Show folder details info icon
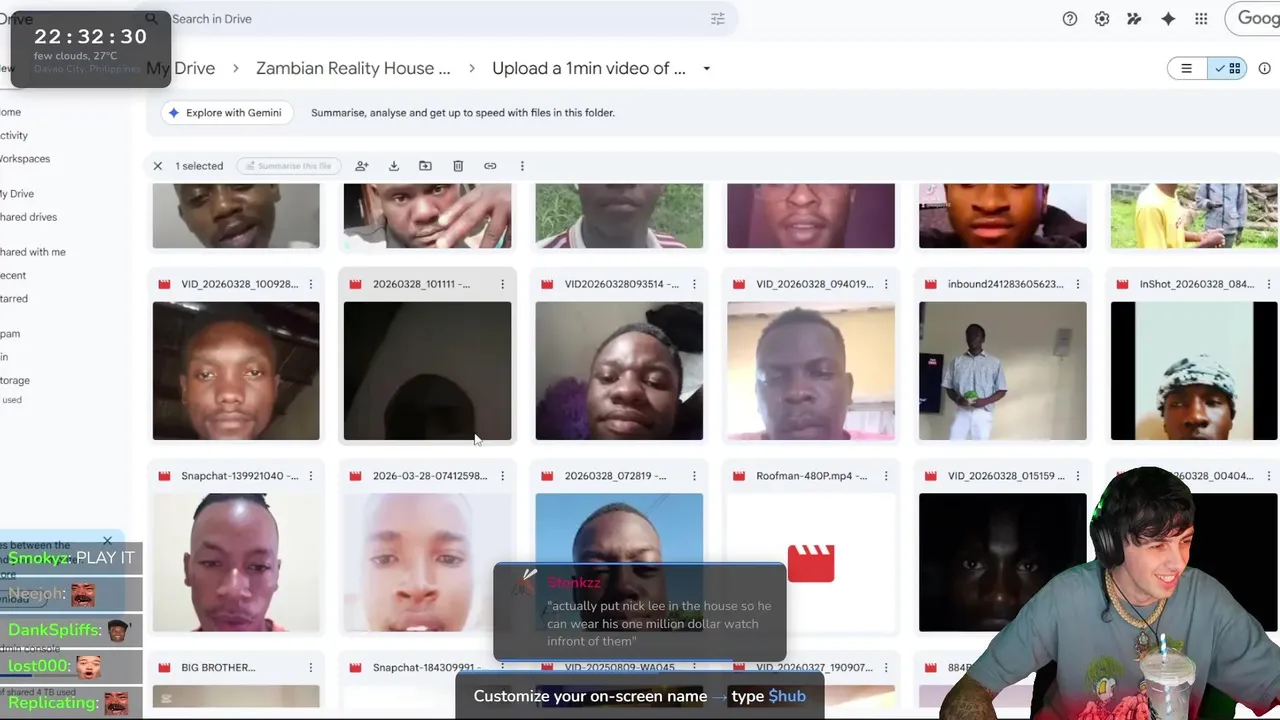The height and width of the screenshot is (720, 1280). tap(1264, 68)
